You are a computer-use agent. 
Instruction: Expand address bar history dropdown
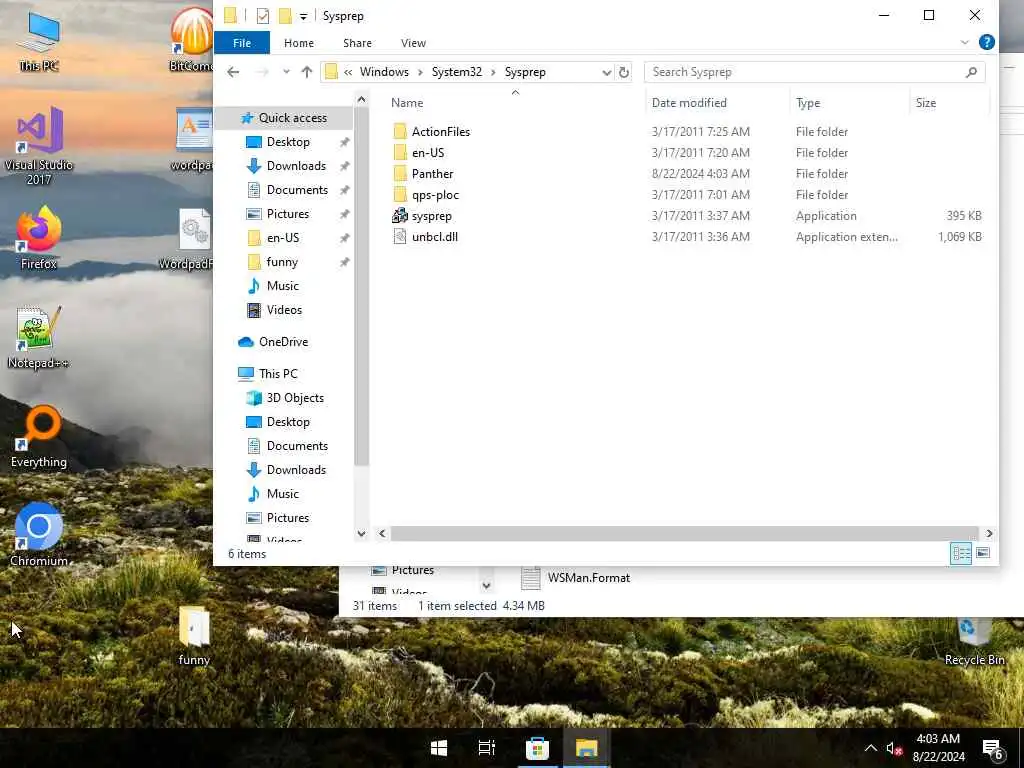coord(607,72)
